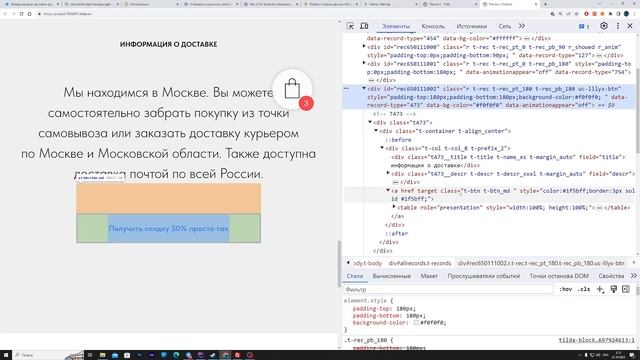Open tilda-block stylesheet source link

[x=597, y=340]
